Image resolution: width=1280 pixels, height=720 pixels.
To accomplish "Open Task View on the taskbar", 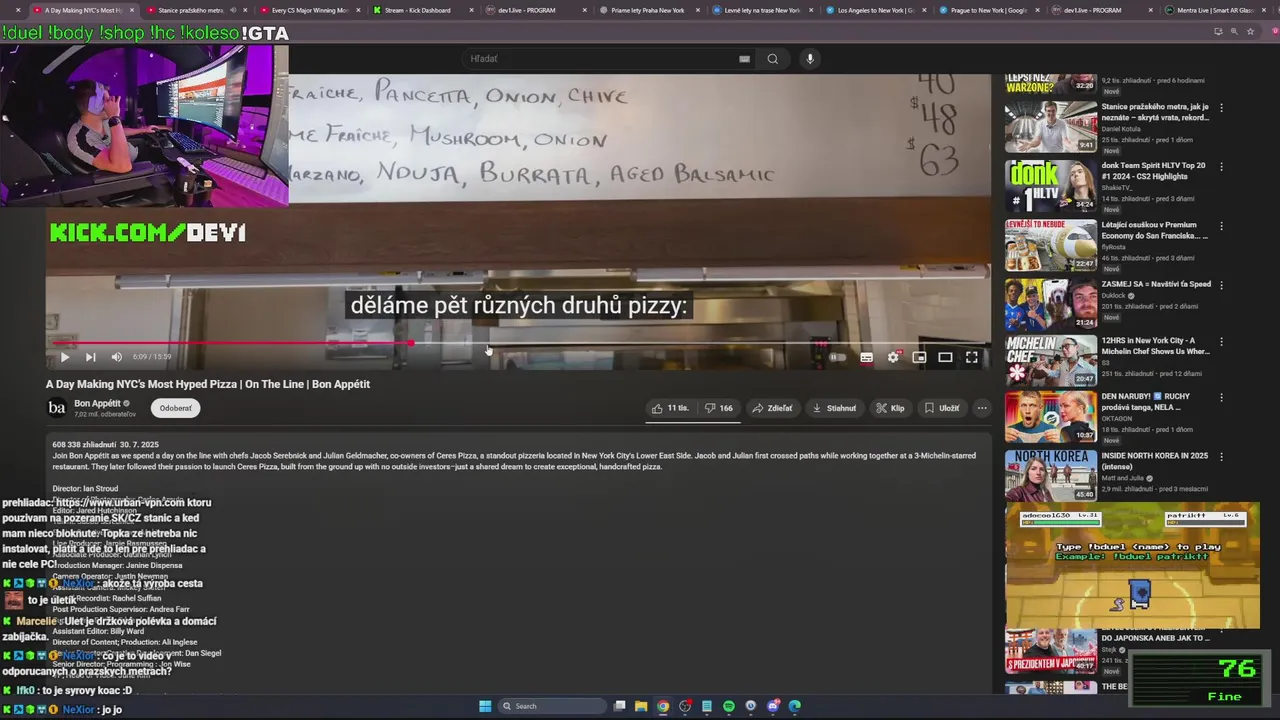I will [x=620, y=706].
